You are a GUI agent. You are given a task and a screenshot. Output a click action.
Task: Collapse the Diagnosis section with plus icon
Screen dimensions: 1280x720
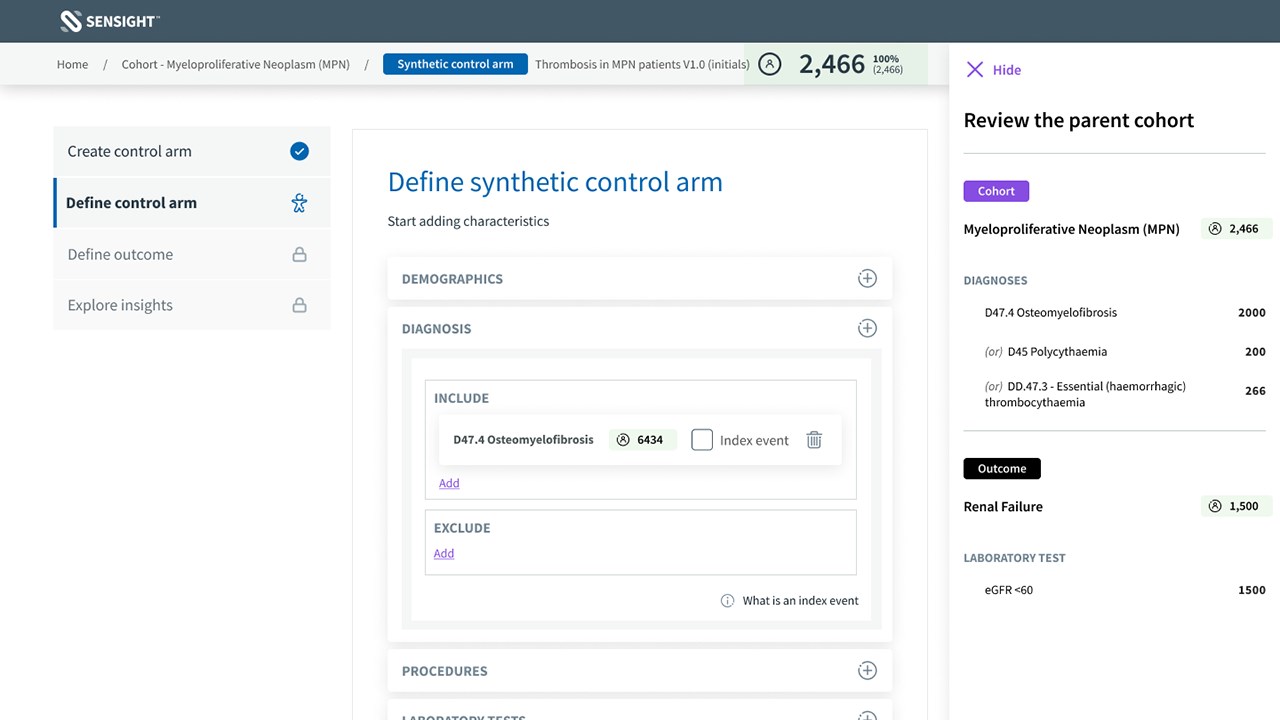867,328
